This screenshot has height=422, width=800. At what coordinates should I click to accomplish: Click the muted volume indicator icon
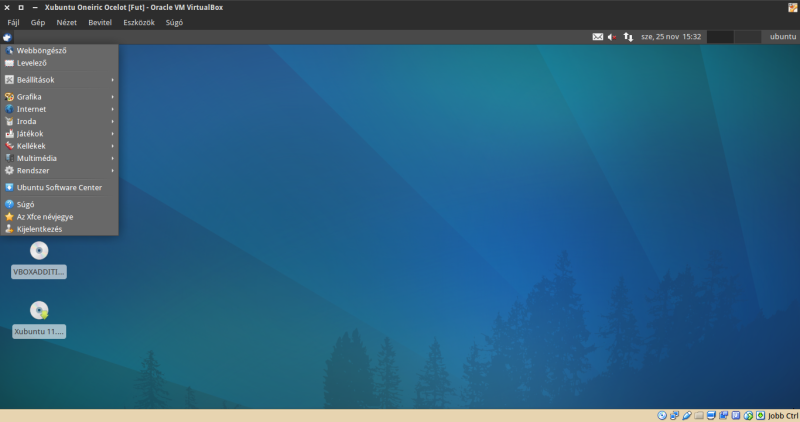612,37
